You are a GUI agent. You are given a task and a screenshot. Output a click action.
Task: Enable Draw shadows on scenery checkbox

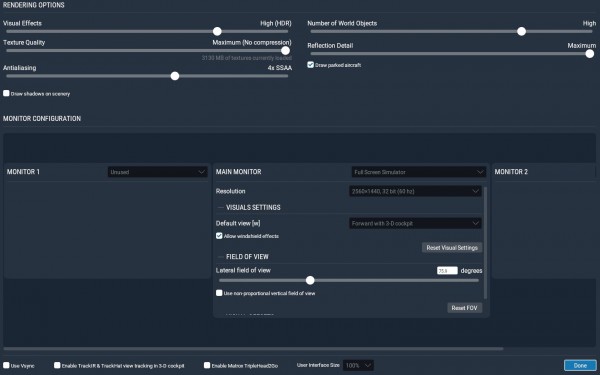click(x=6, y=93)
